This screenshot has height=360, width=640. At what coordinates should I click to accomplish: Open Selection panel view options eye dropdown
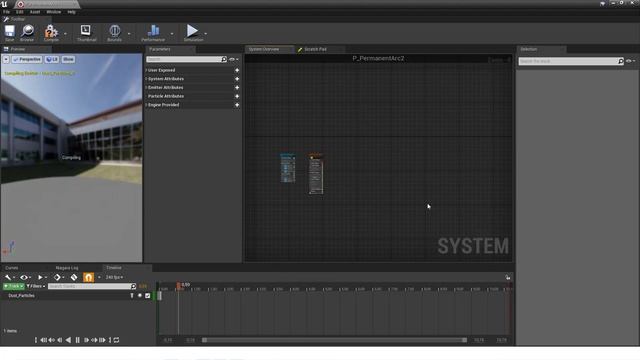coord(631,61)
